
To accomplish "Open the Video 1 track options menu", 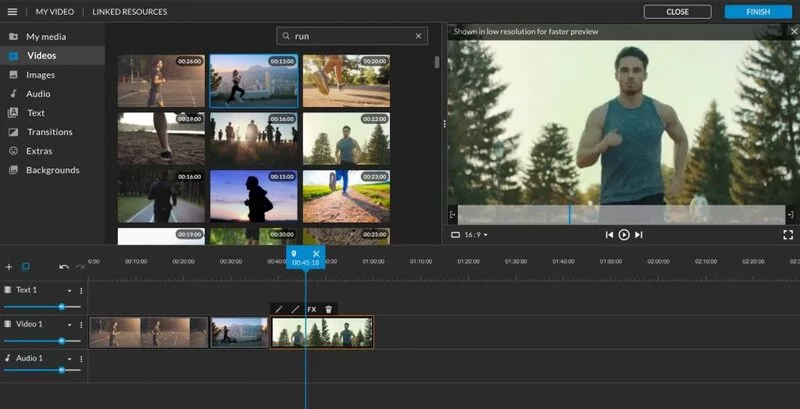I will pos(81,325).
